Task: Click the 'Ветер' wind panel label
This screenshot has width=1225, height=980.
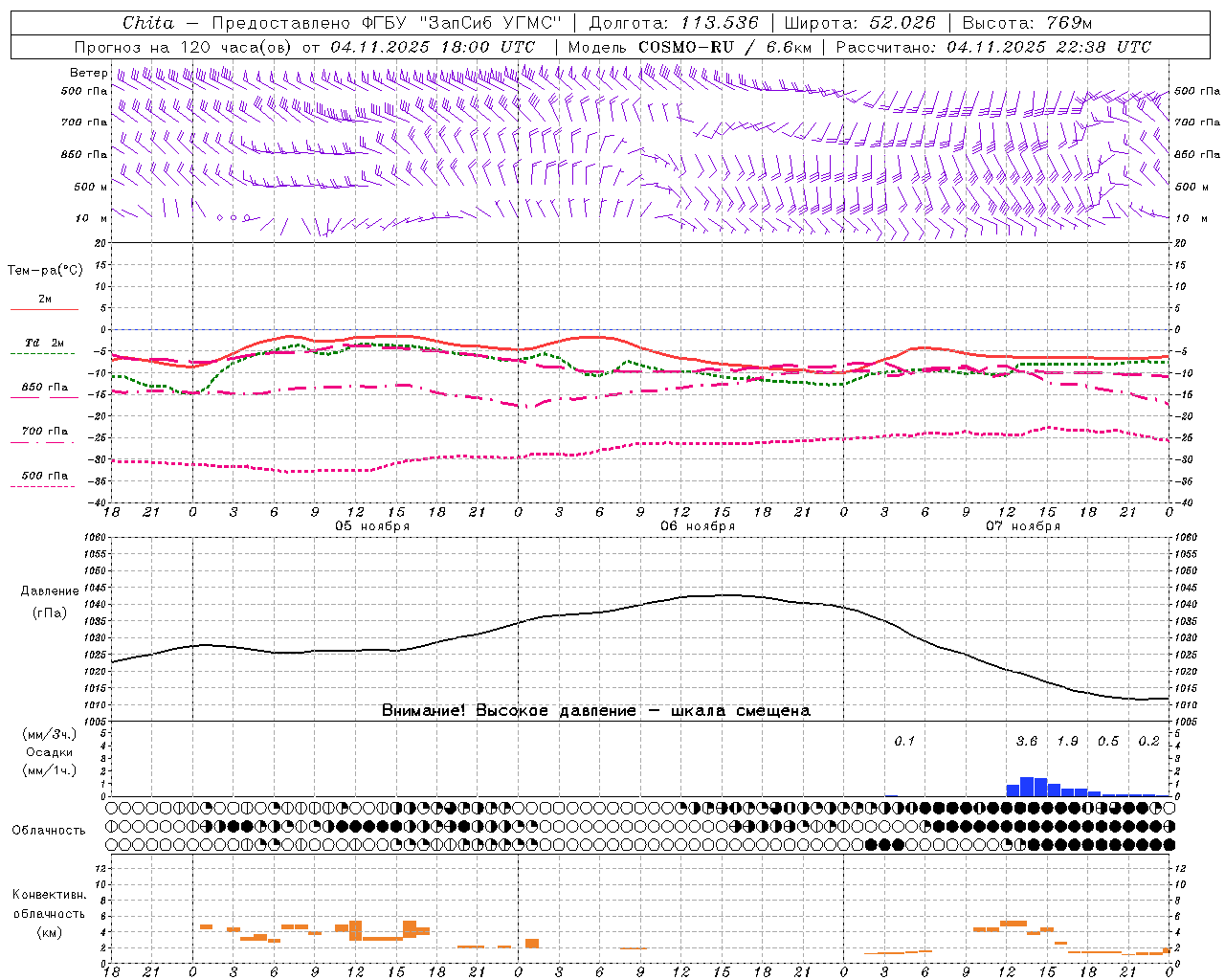Action: pos(88,73)
